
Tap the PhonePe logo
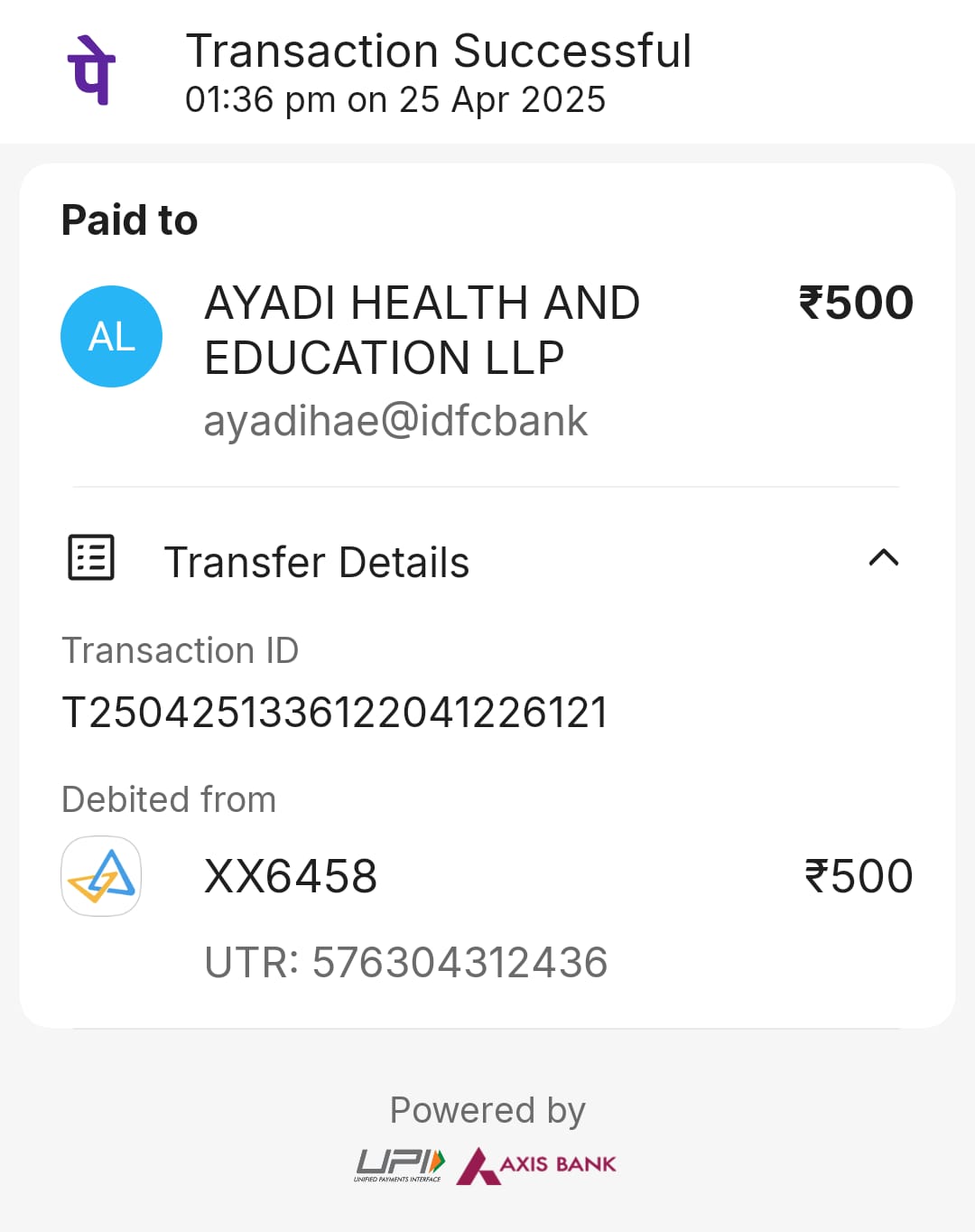(x=91, y=70)
